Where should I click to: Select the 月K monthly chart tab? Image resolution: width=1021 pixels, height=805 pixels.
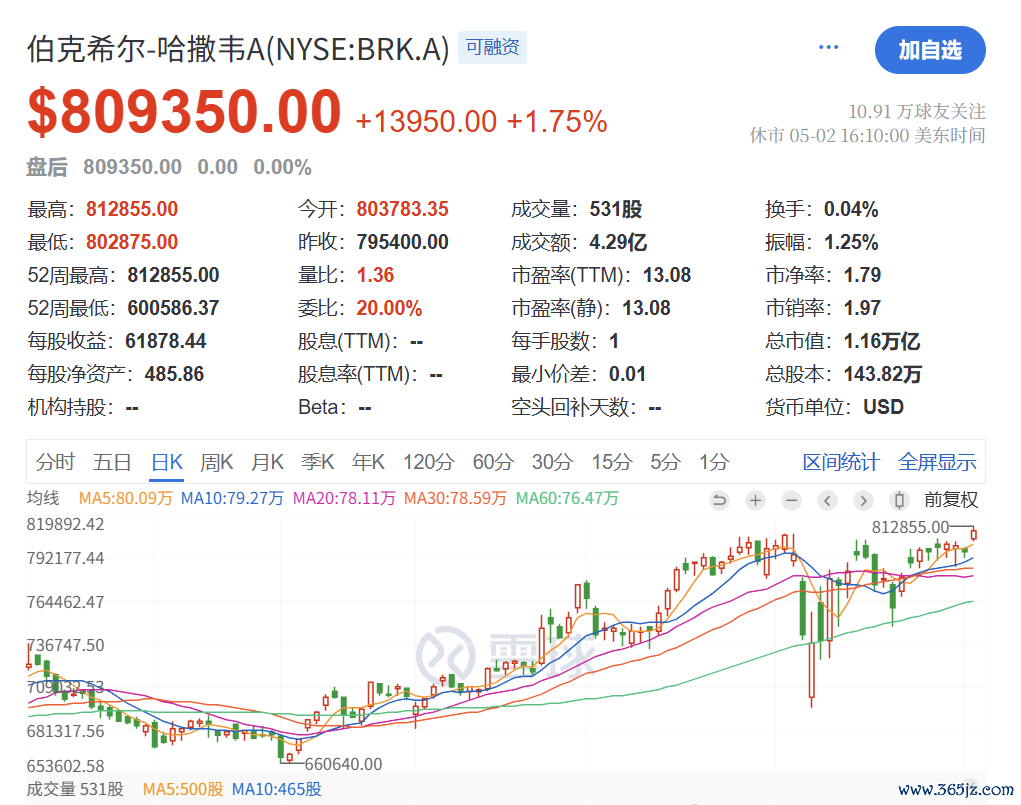coord(267,462)
